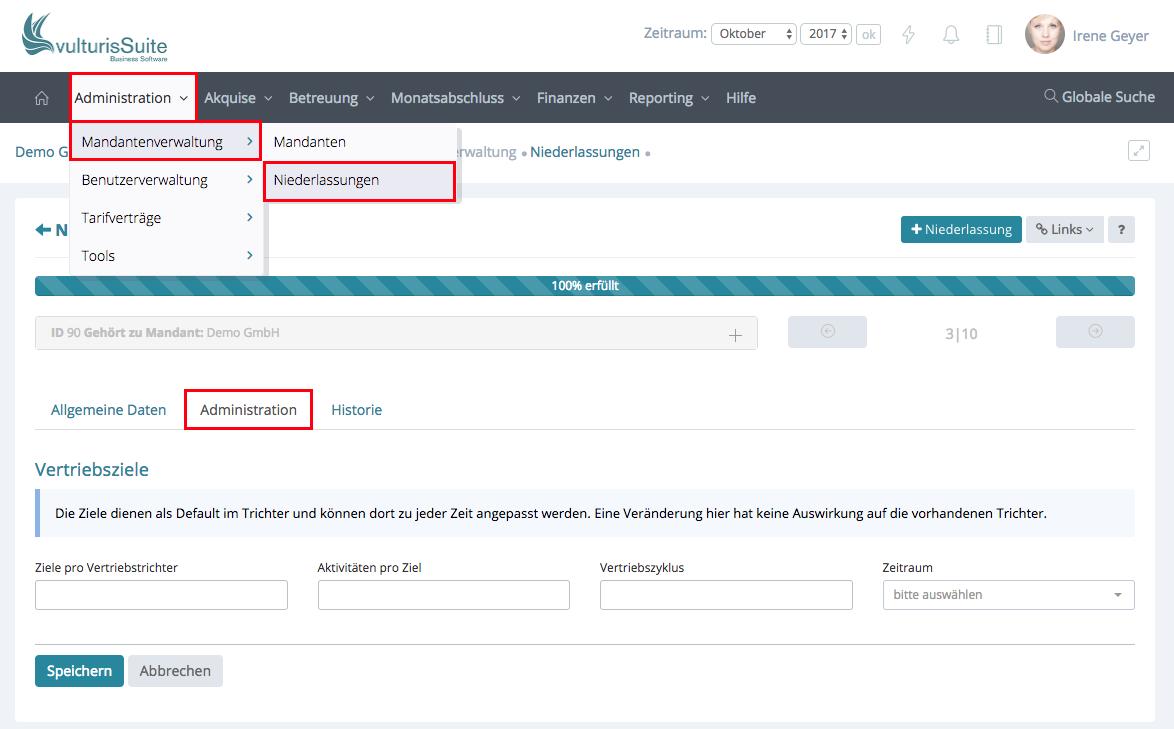
Task: Click the home icon in navbar
Action: pyautogui.click(x=41, y=98)
